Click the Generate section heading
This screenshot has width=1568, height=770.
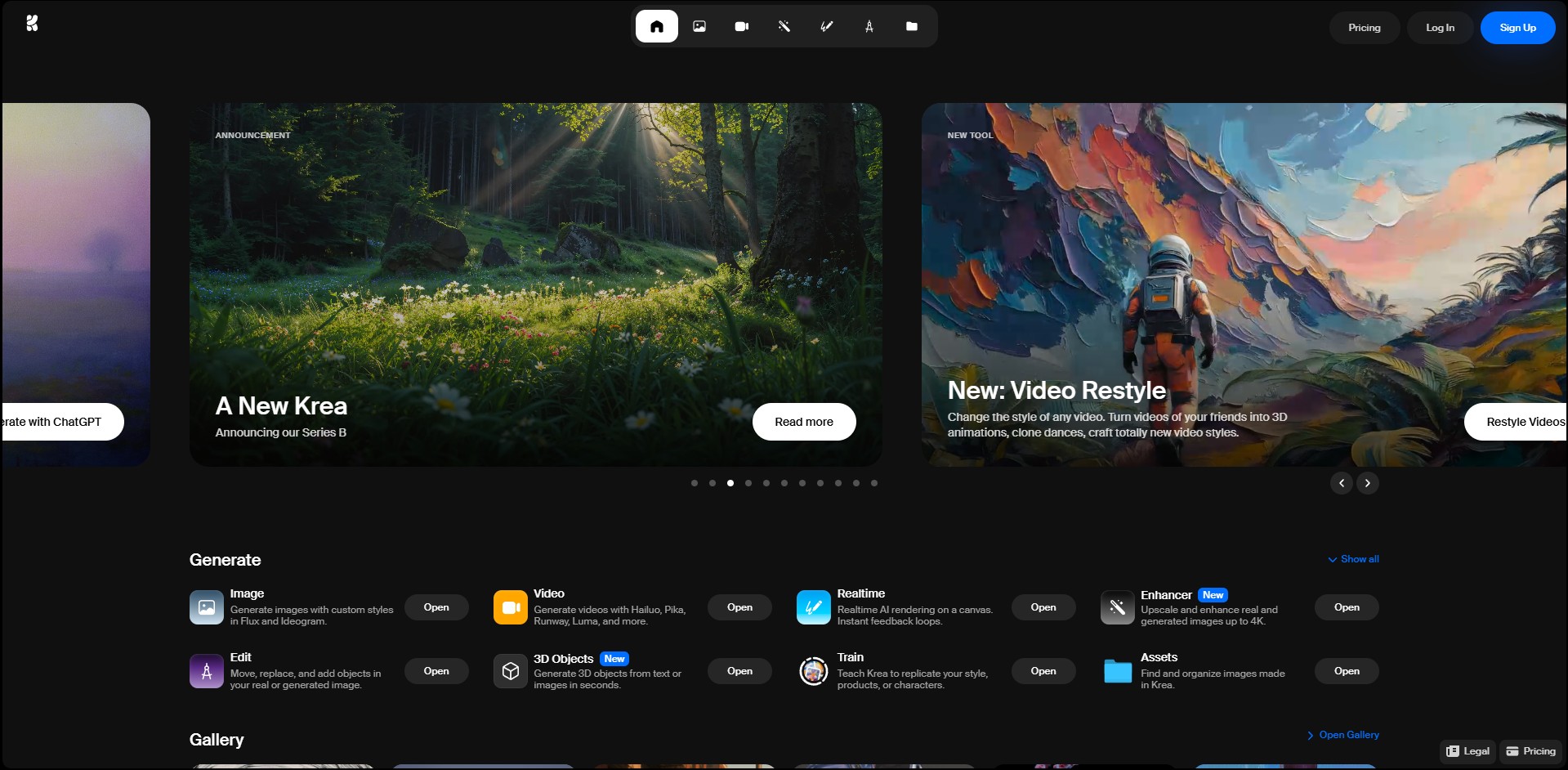226,560
